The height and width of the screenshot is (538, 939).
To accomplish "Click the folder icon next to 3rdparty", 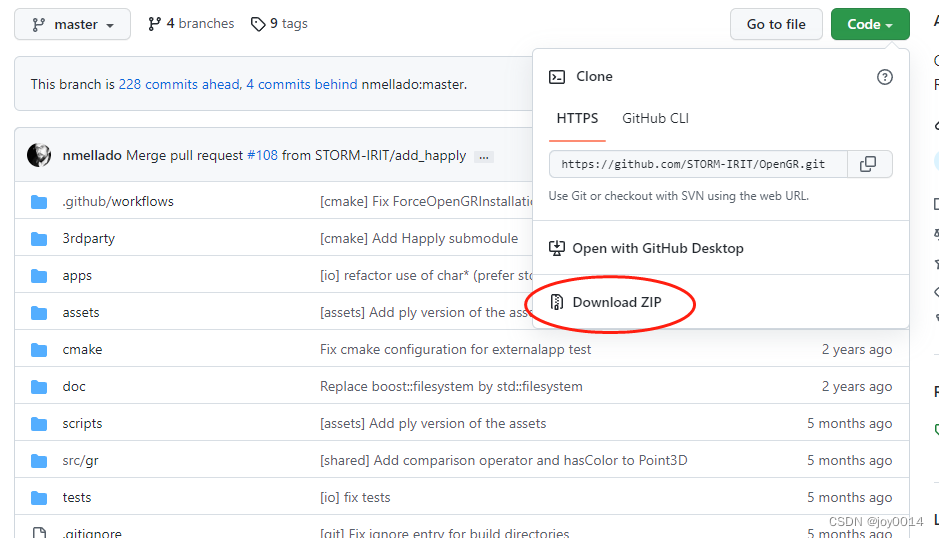I will tap(39, 239).
